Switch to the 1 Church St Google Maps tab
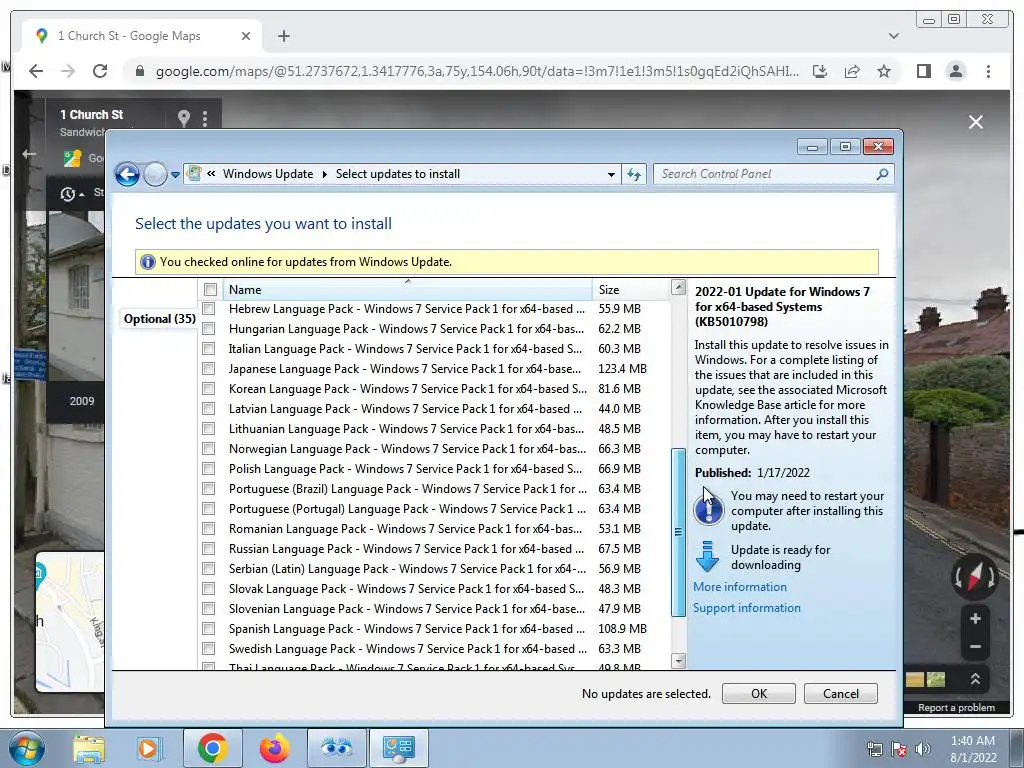The height and width of the screenshot is (768, 1024). click(142, 36)
